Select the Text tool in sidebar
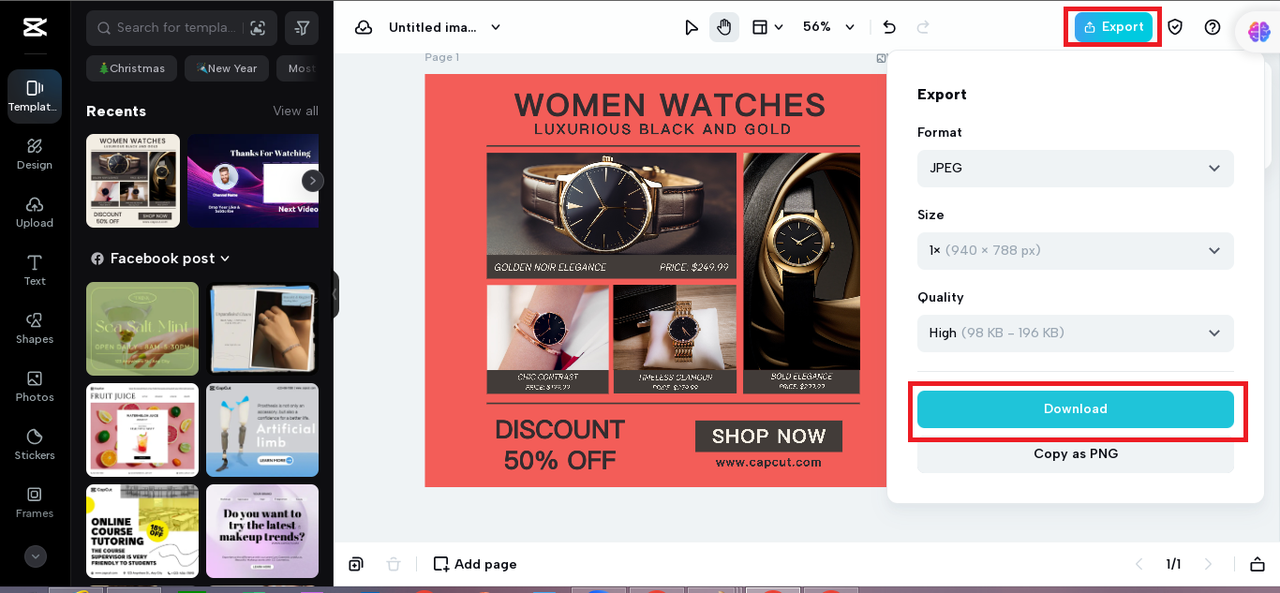 point(35,270)
